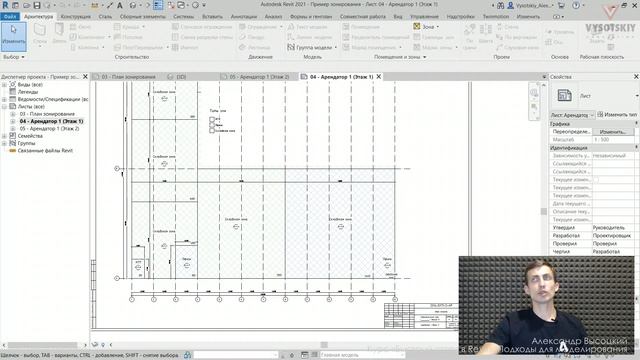Screen dimensions: 640x360
Task: Collapse the Листы (все) node
Action: click(4, 107)
